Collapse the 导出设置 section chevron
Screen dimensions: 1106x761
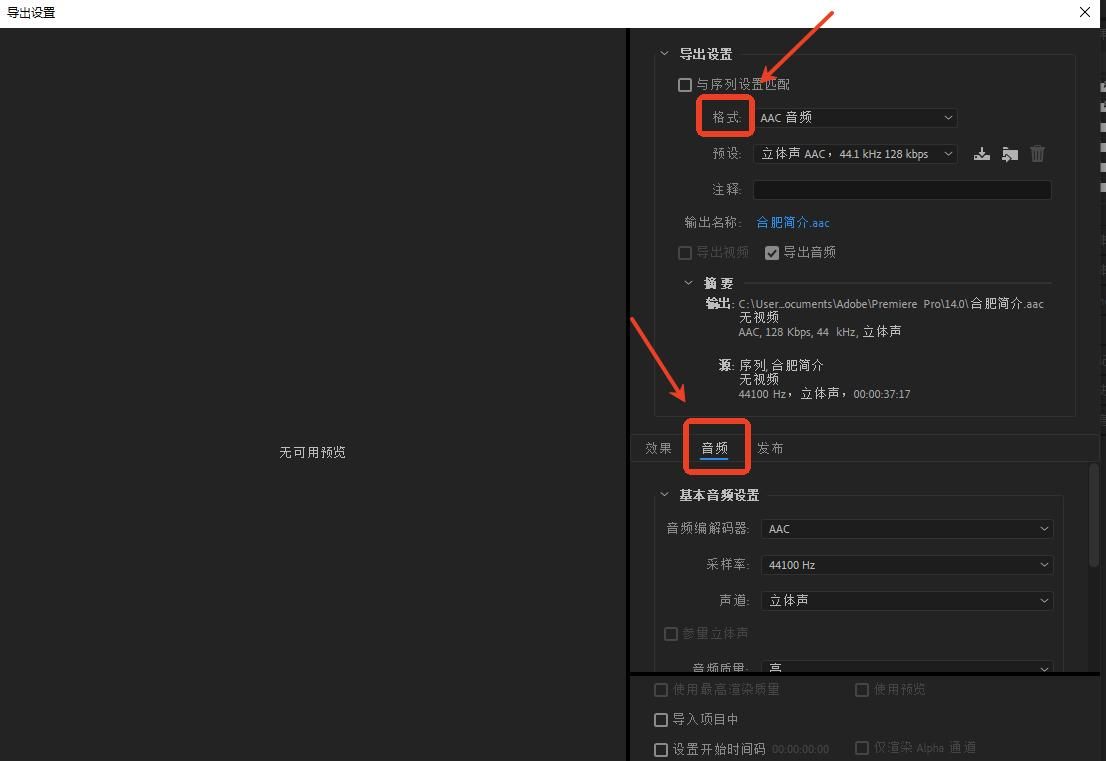[664, 54]
